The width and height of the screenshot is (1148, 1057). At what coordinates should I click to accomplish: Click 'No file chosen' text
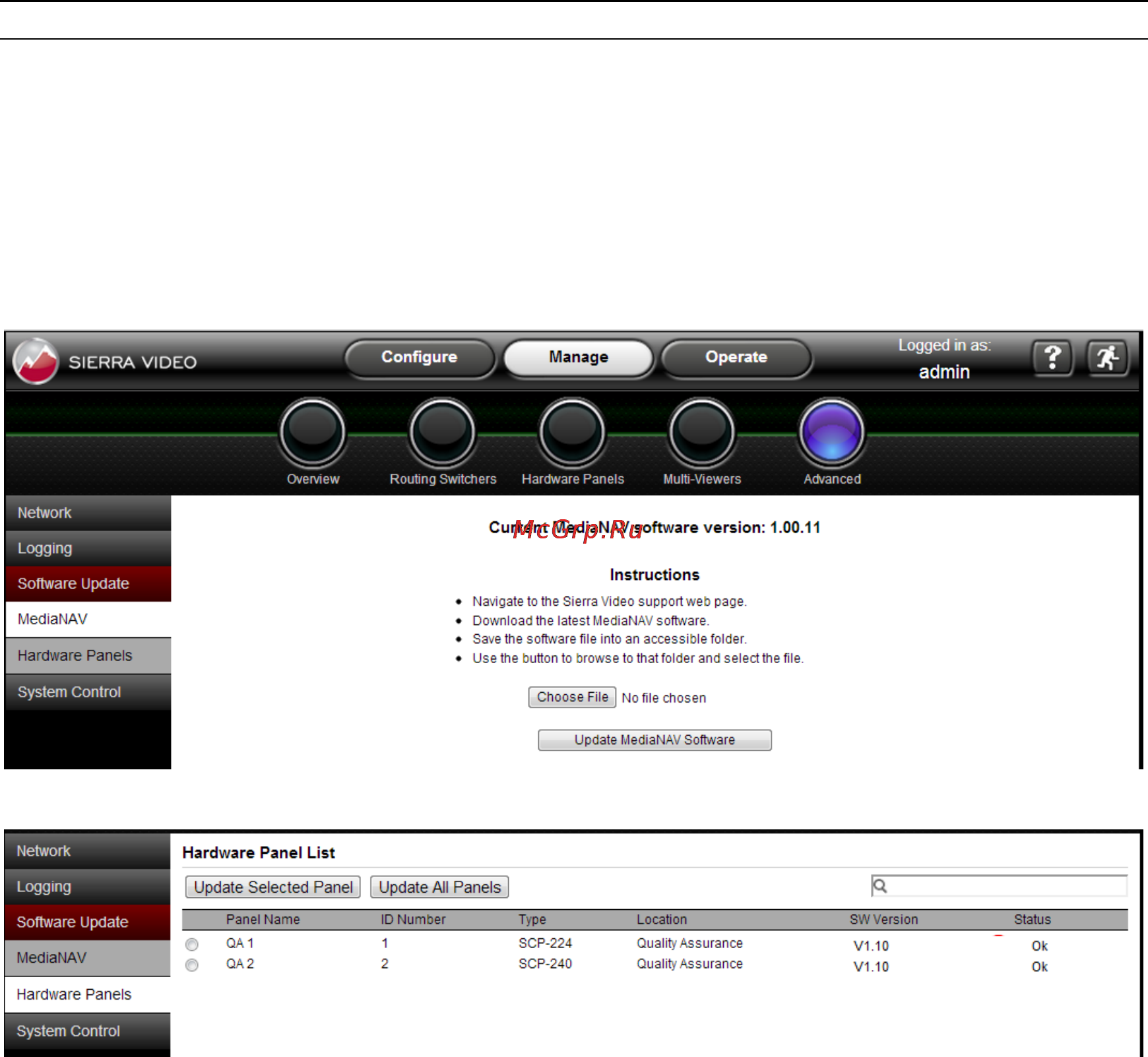point(664,698)
